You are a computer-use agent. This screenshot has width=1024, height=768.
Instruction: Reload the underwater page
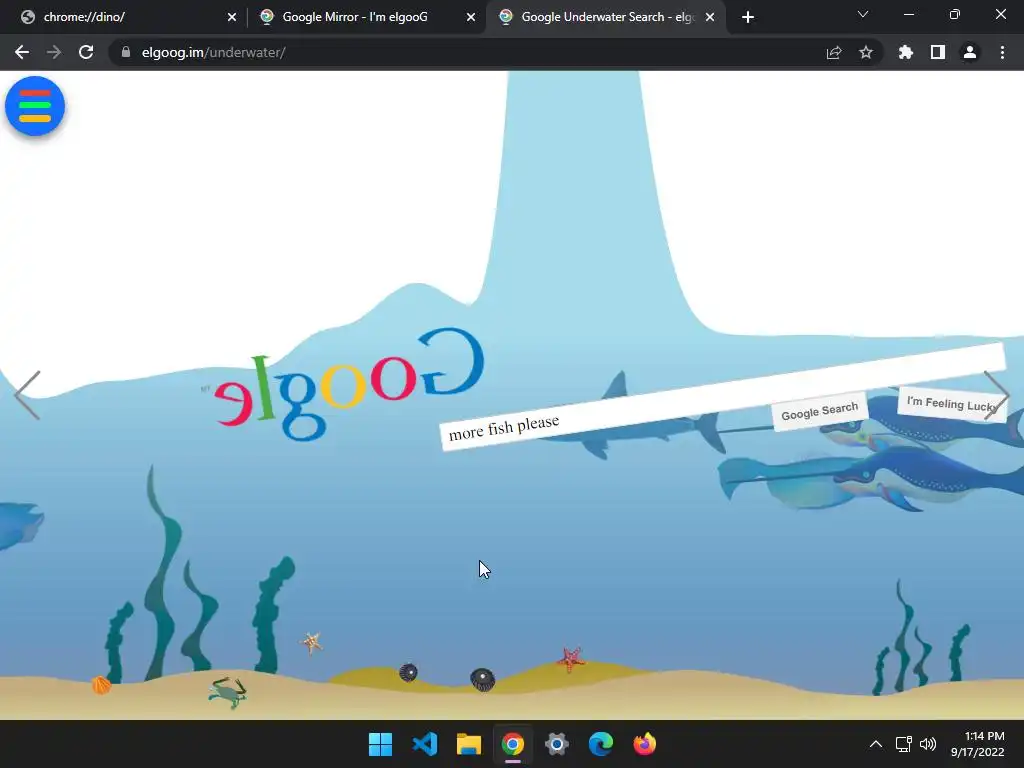point(86,52)
